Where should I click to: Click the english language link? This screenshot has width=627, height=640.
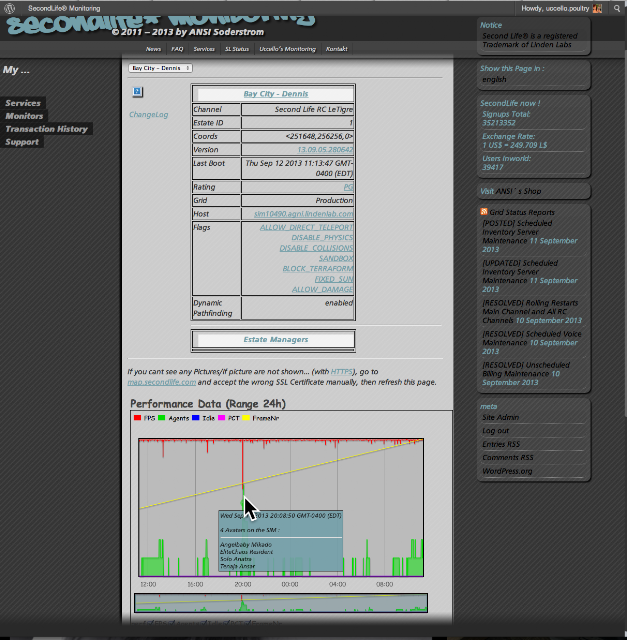point(494,80)
